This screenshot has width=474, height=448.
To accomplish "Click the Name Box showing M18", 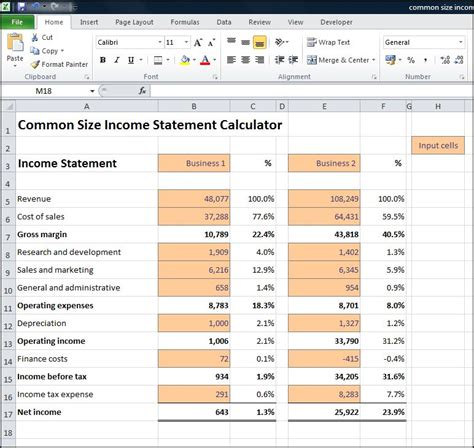I will click(x=44, y=91).
